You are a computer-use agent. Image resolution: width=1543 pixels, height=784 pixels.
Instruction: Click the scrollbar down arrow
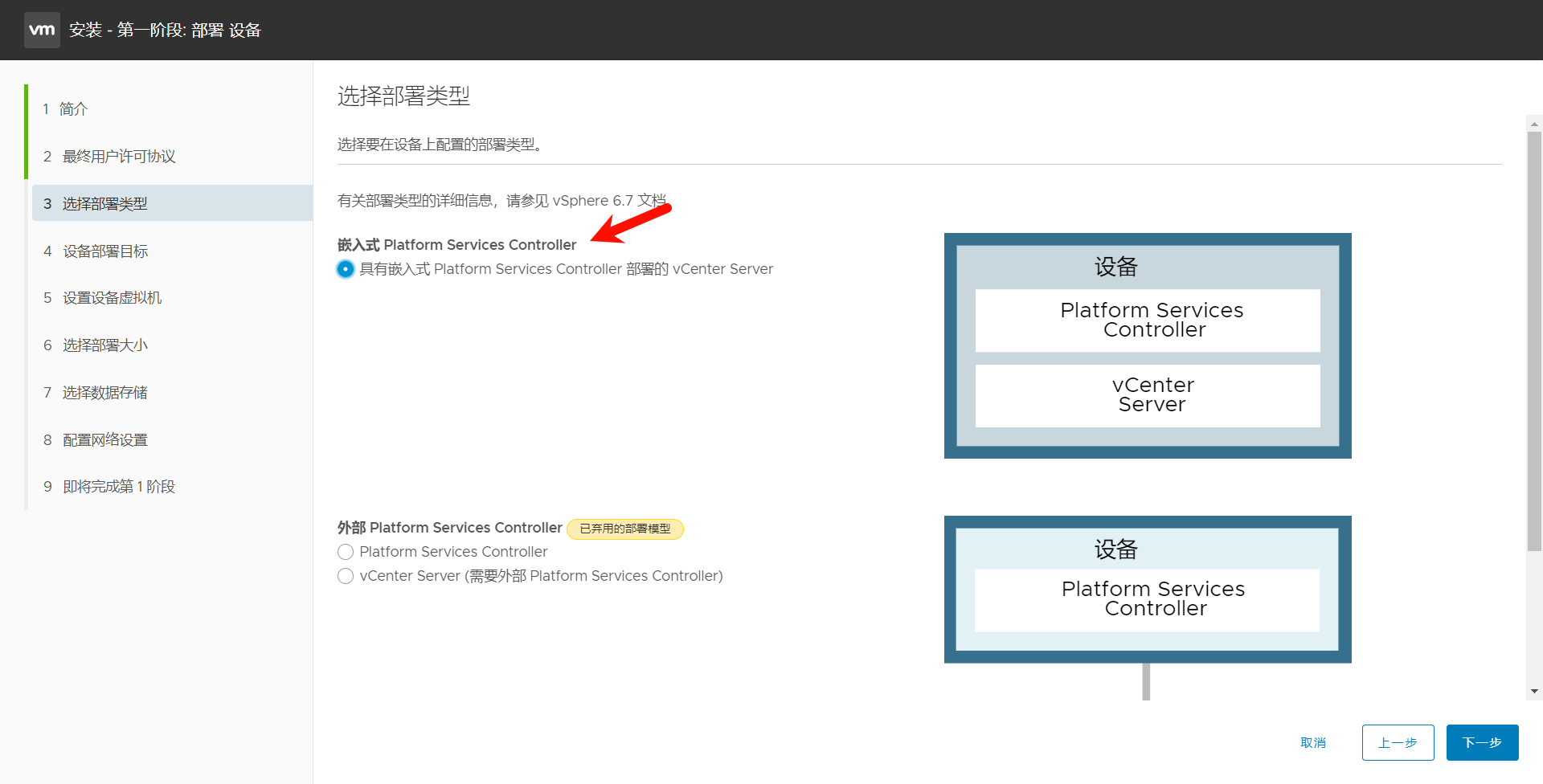click(1534, 691)
